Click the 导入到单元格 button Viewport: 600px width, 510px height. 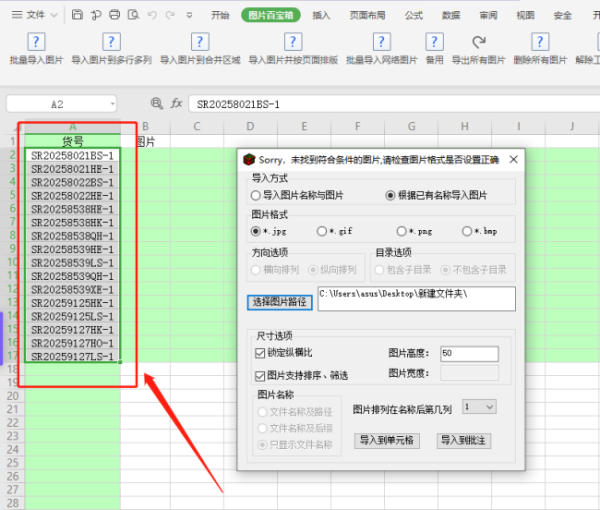[x=388, y=440]
